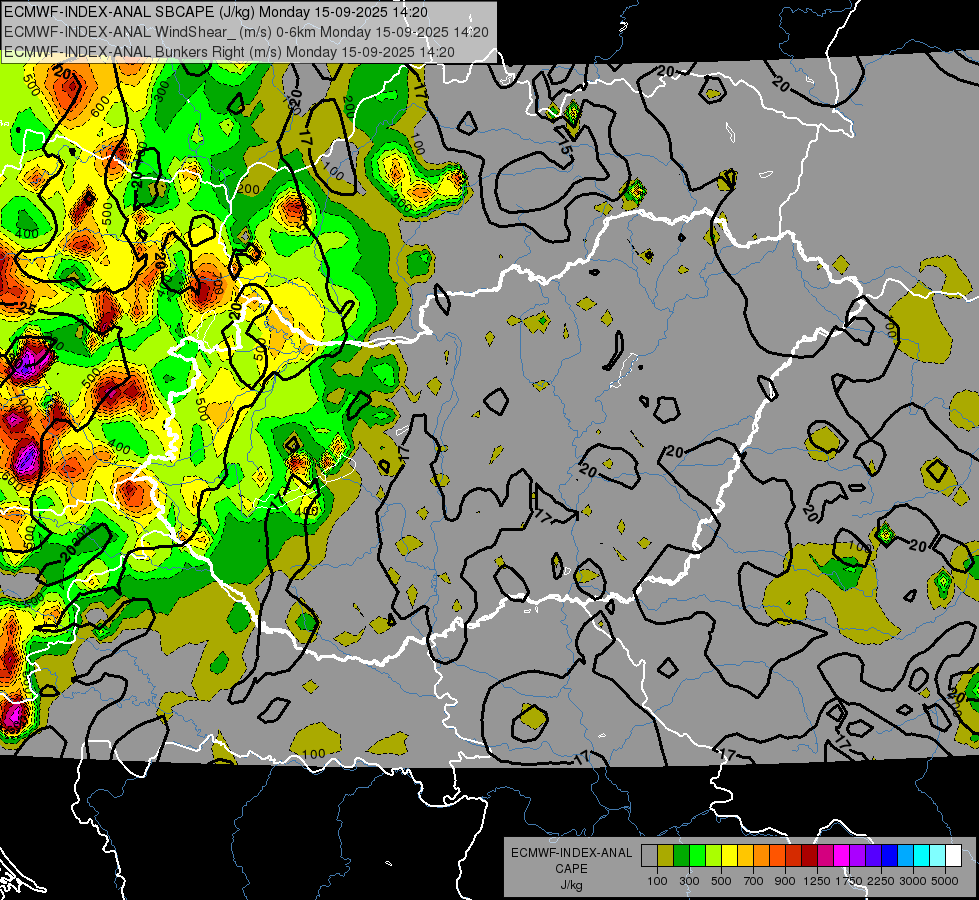Click the J/kg unit label in legend
This screenshot has height=900, width=979.
pos(571,885)
